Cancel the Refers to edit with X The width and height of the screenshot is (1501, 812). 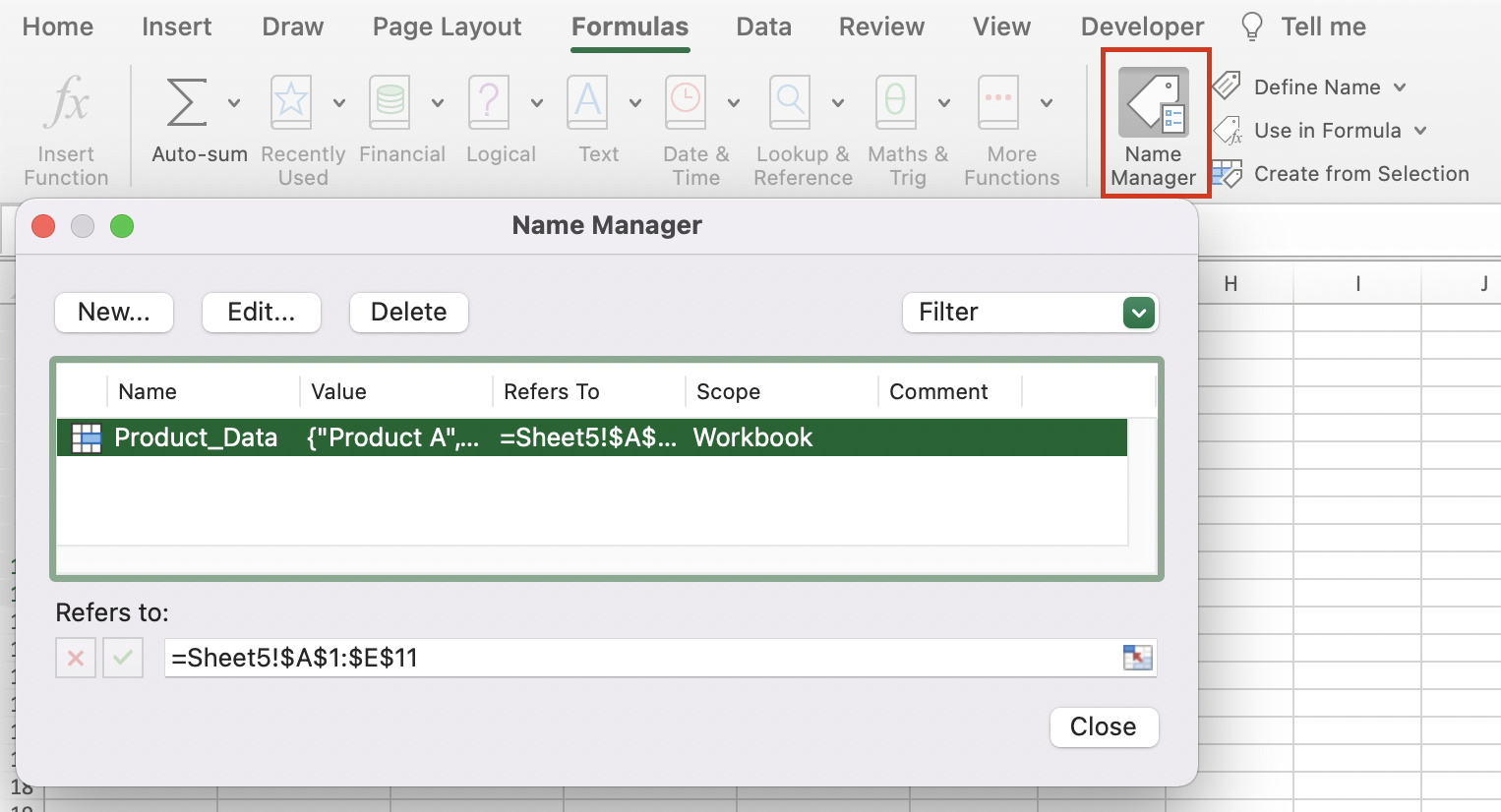pyautogui.click(x=76, y=658)
